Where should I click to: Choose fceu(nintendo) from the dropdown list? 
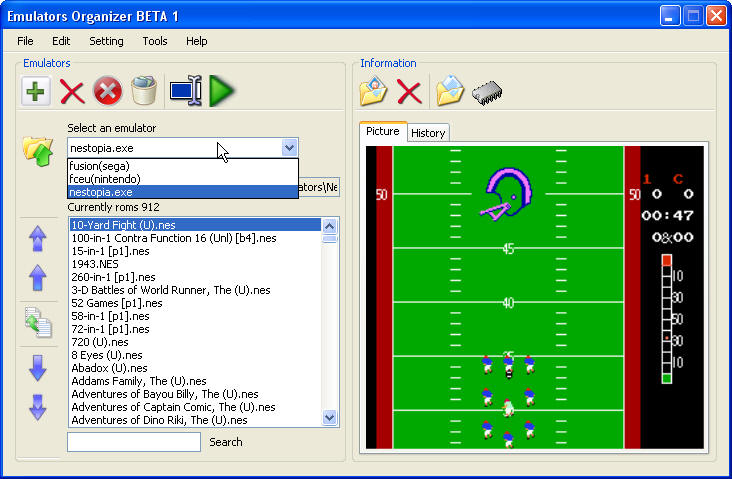pos(183,179)
